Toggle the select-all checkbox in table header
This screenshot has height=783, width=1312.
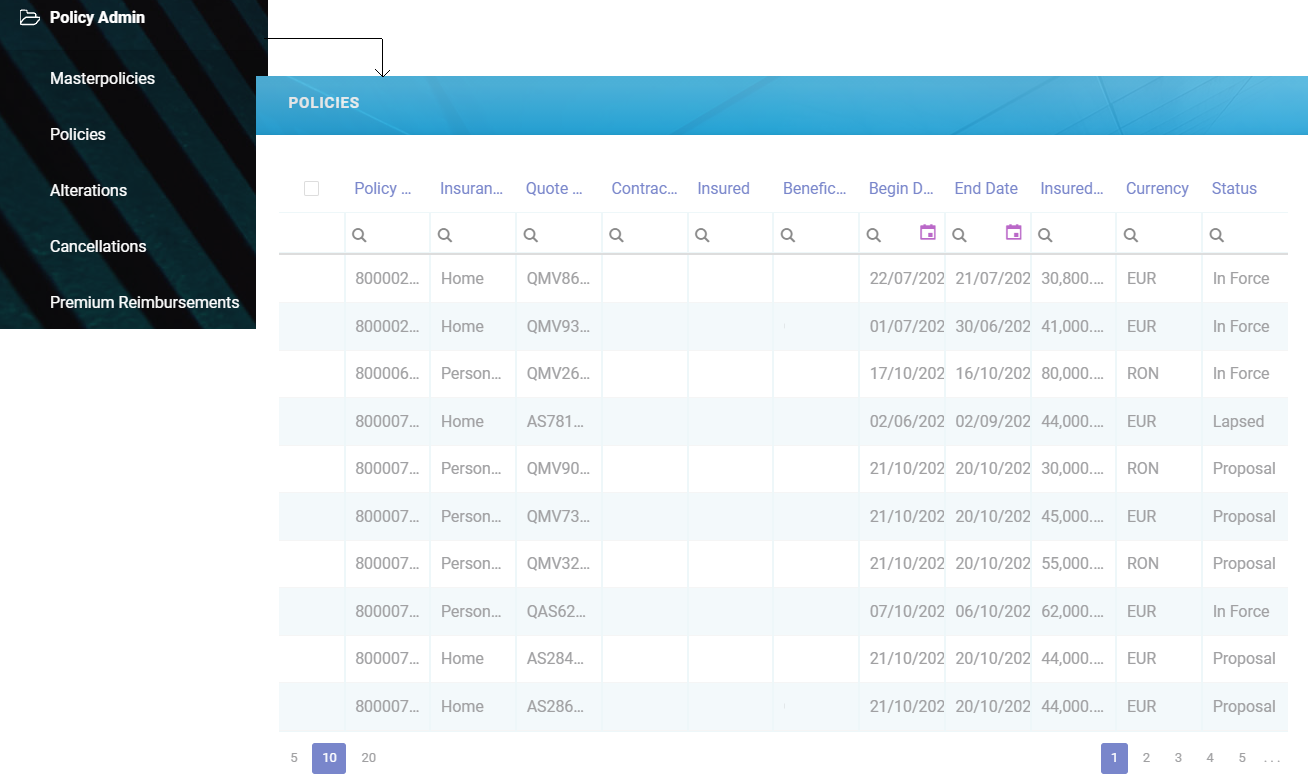[x=311, y=188]
